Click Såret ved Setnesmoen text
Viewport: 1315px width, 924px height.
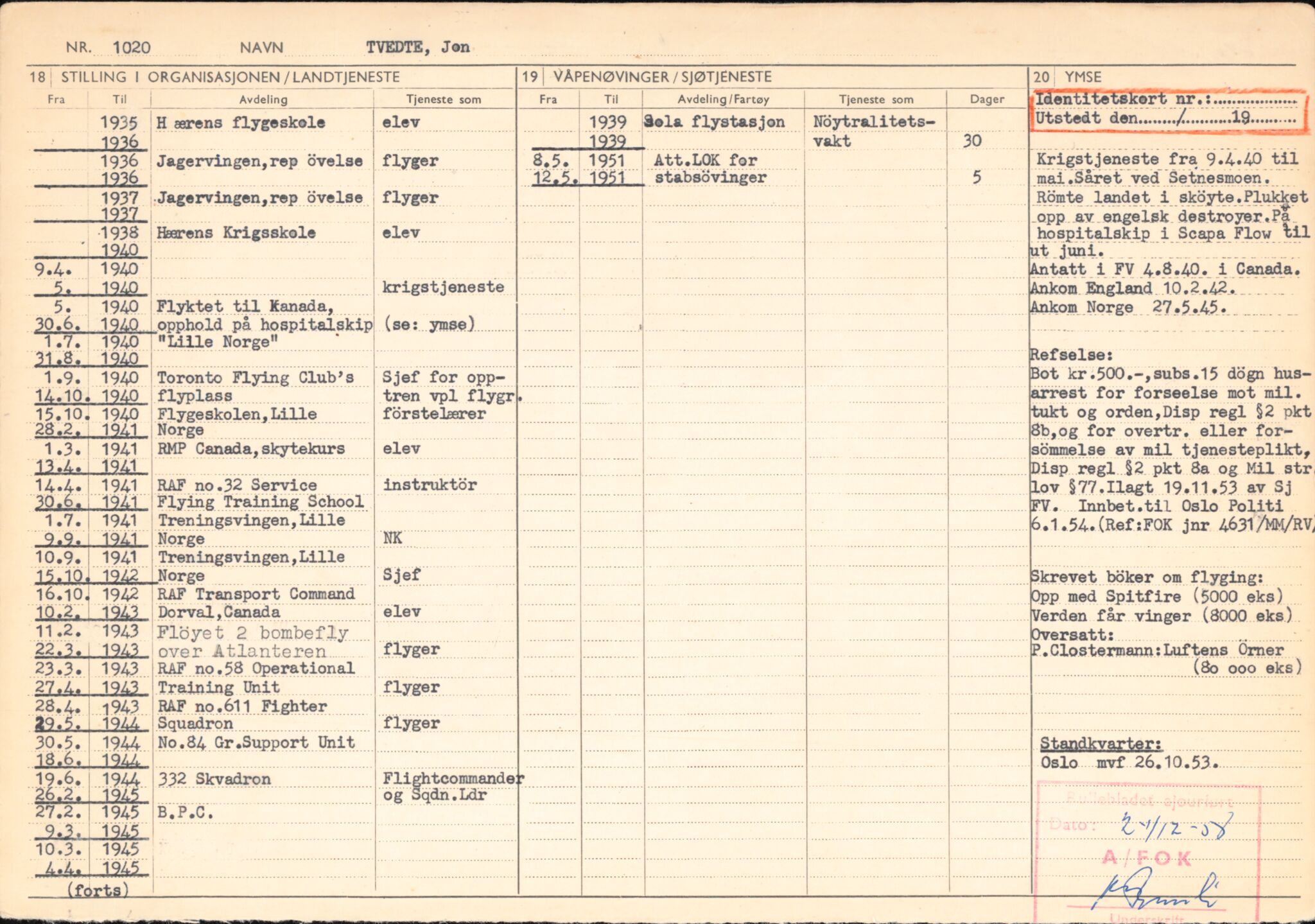1174,178
